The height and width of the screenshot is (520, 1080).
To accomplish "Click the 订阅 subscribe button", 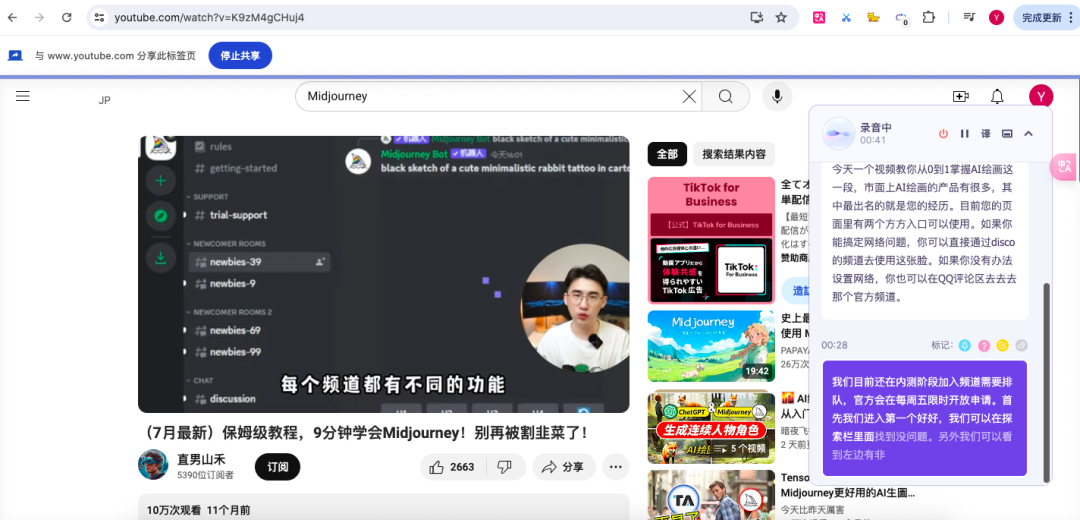I will (278, 467).
